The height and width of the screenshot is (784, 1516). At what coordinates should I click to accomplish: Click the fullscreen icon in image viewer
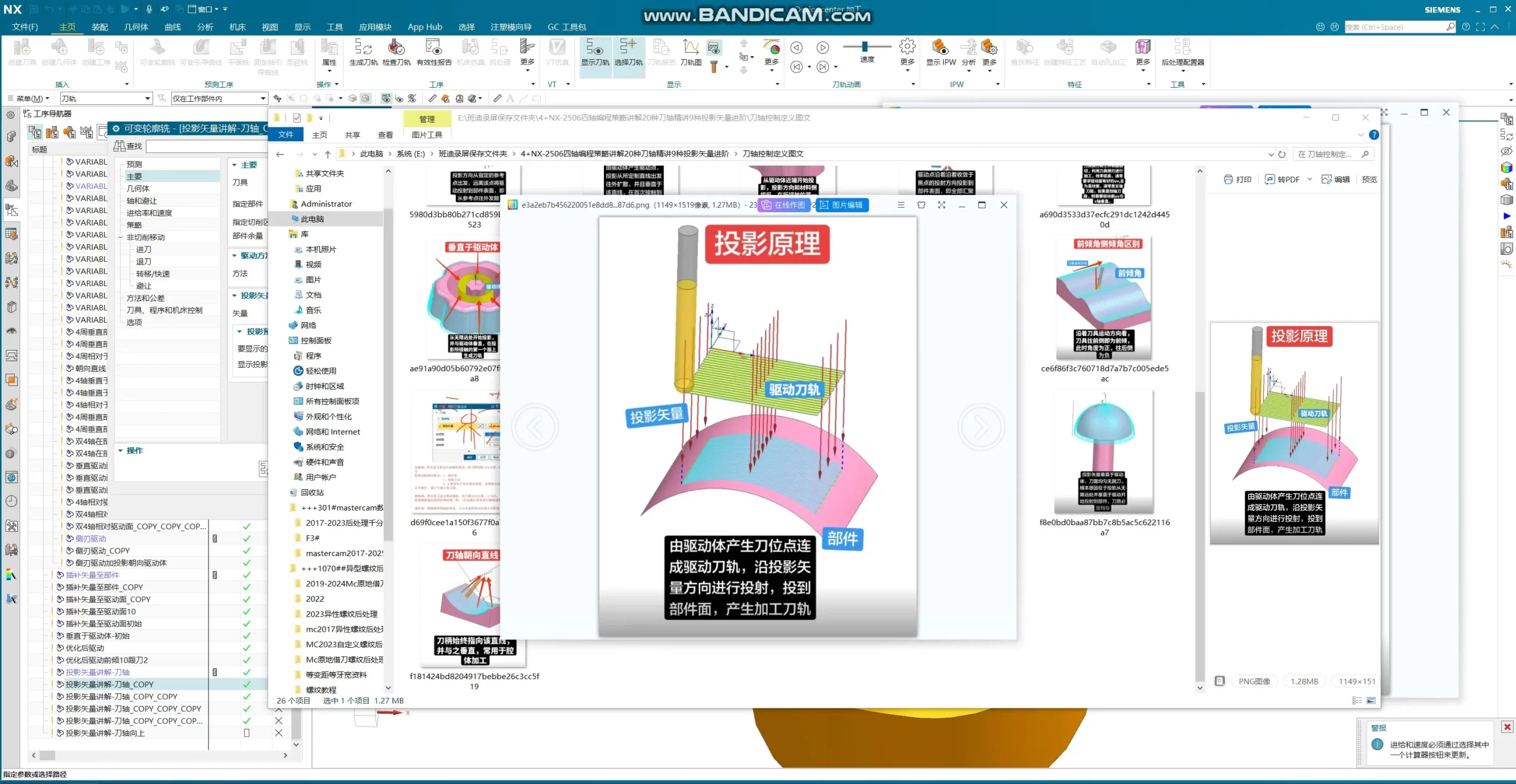pyautogui.click(x=942, y=205)
